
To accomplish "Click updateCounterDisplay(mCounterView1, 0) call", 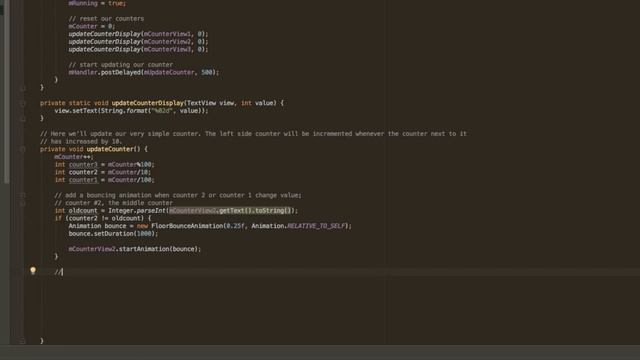I will pyautogui.click(x=138, y=34).
